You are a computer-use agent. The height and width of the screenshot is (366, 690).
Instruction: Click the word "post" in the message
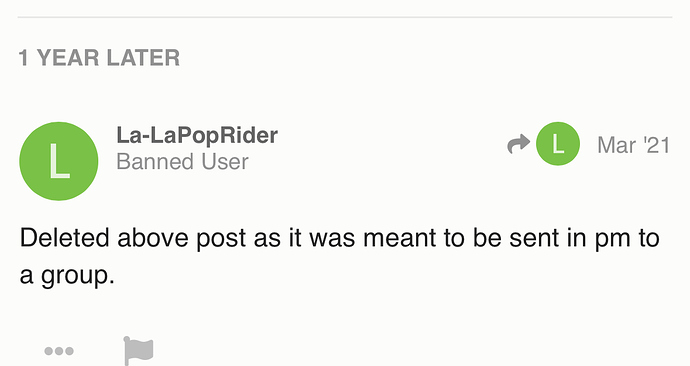click(x=221, y=240)
